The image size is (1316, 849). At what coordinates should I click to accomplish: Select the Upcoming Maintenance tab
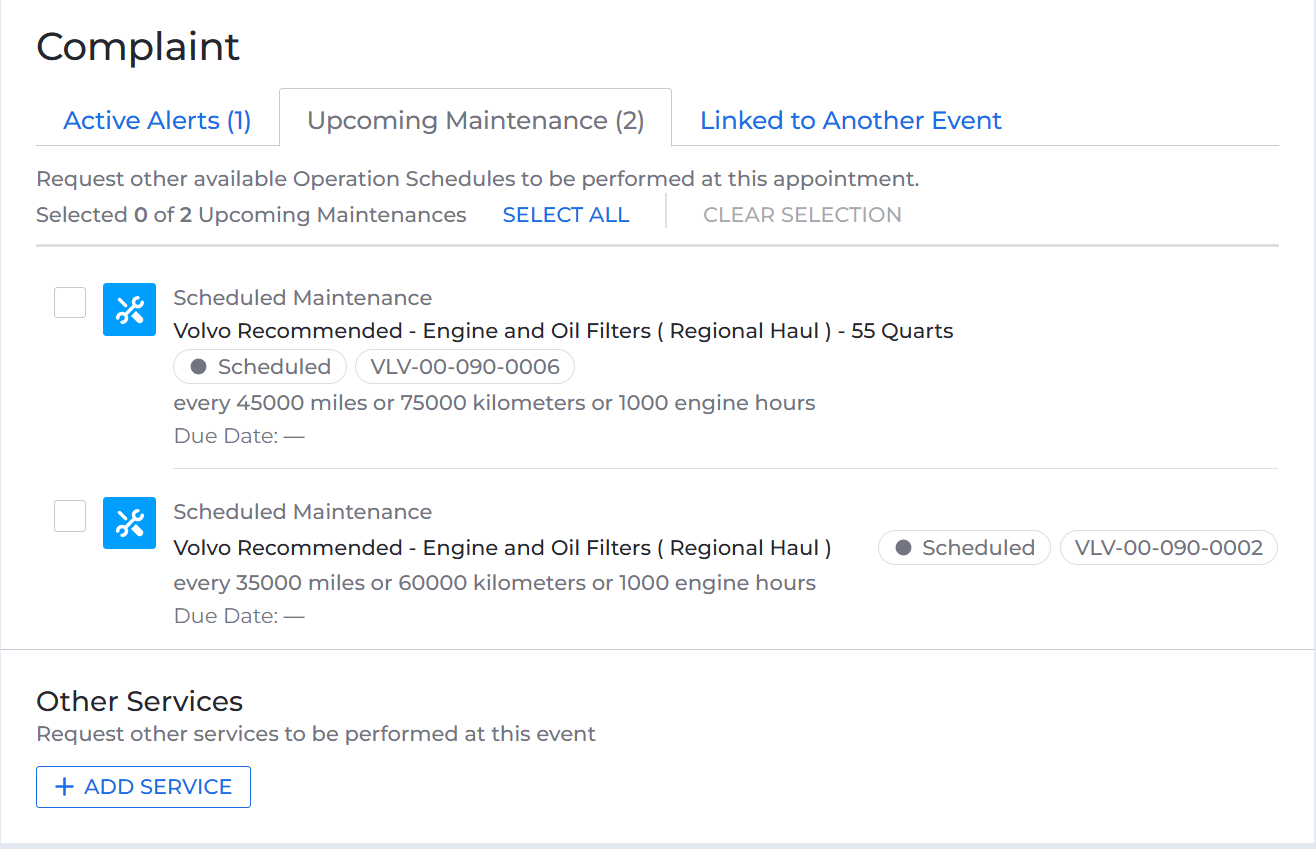(x=474, y=120)
